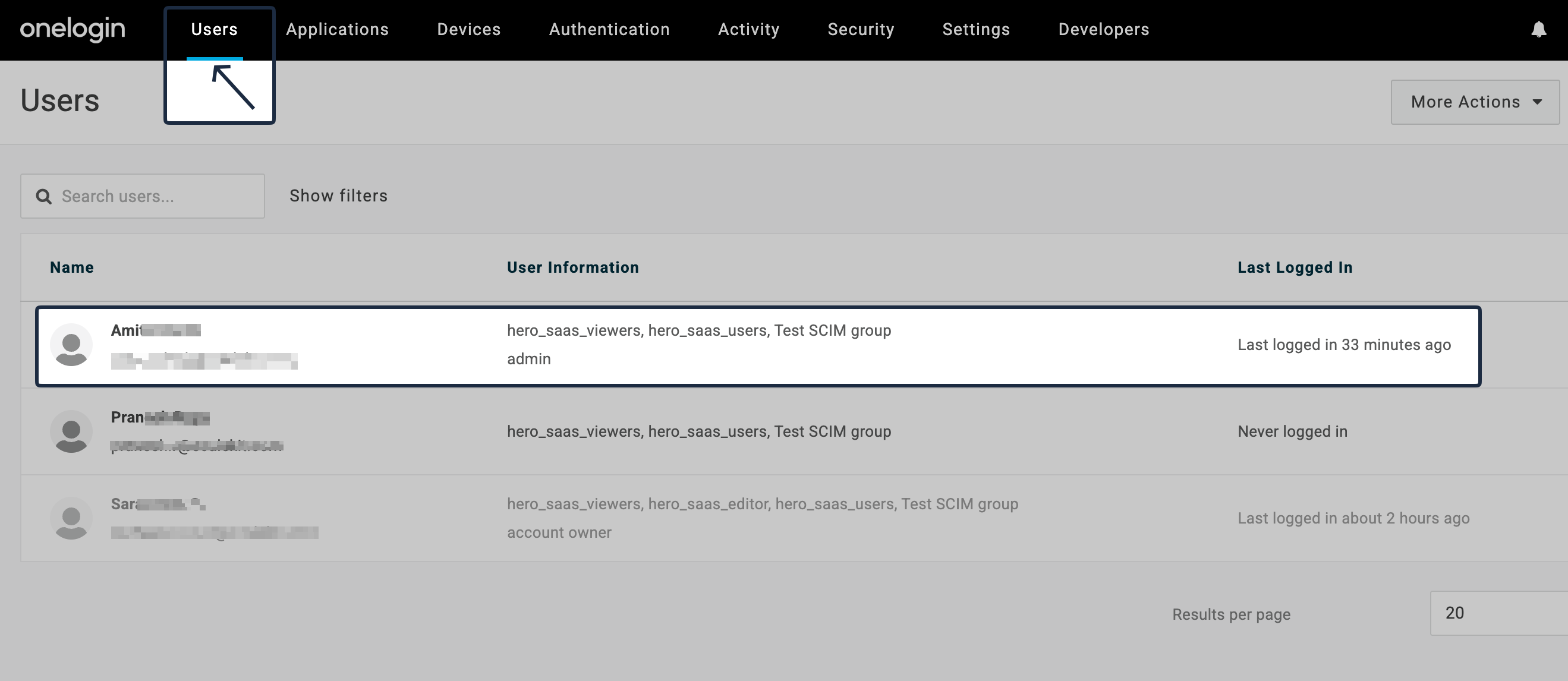Open the More Actions dropdown

(1474, 102)
